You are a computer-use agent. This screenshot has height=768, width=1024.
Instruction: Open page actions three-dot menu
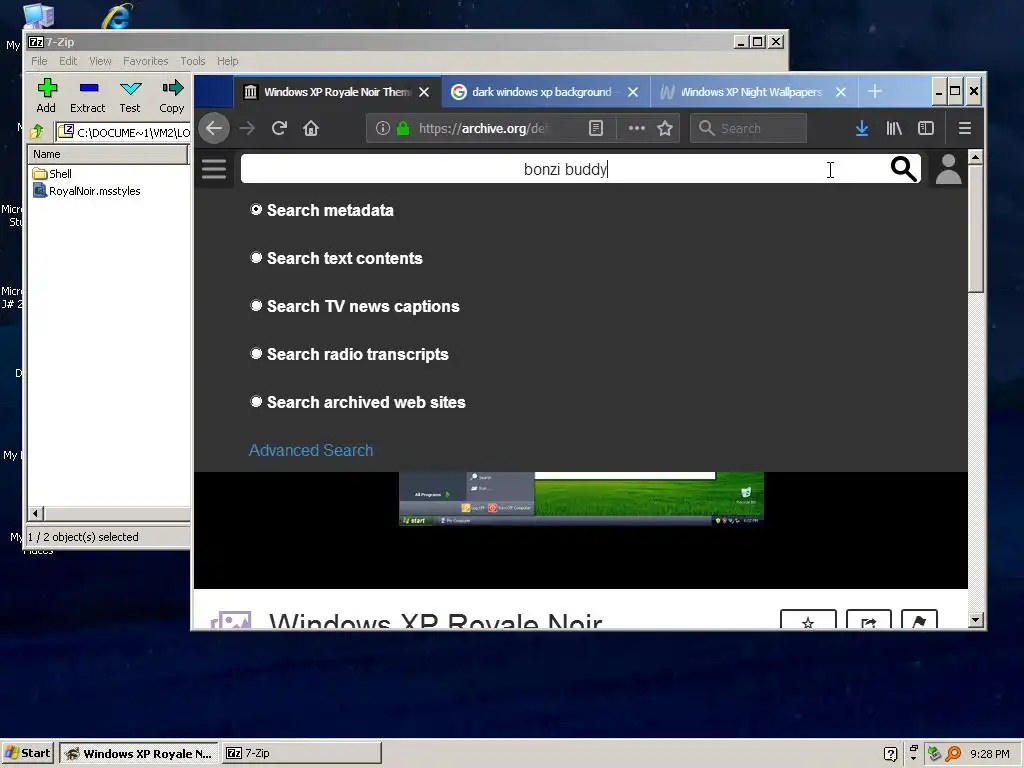click(637, 128)
